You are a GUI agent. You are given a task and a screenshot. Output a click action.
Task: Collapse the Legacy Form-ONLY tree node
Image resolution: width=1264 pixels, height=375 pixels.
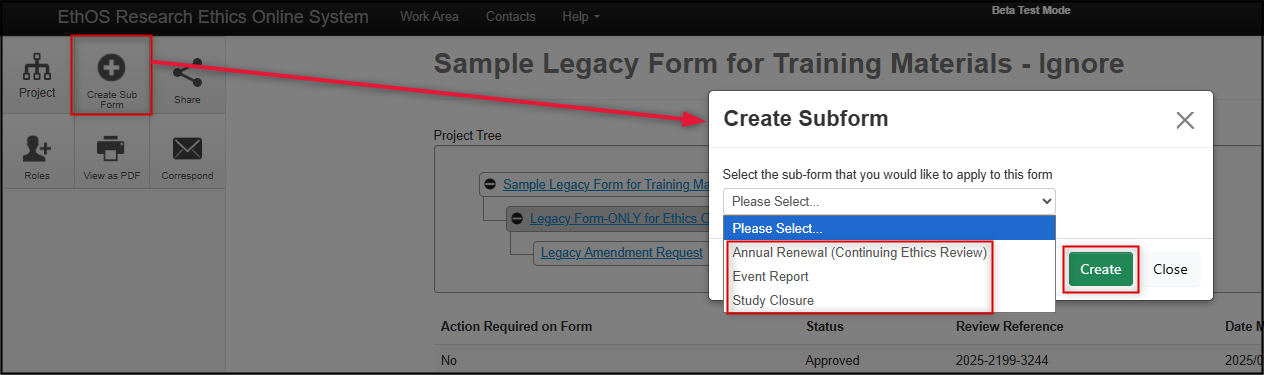pos(516,218)
